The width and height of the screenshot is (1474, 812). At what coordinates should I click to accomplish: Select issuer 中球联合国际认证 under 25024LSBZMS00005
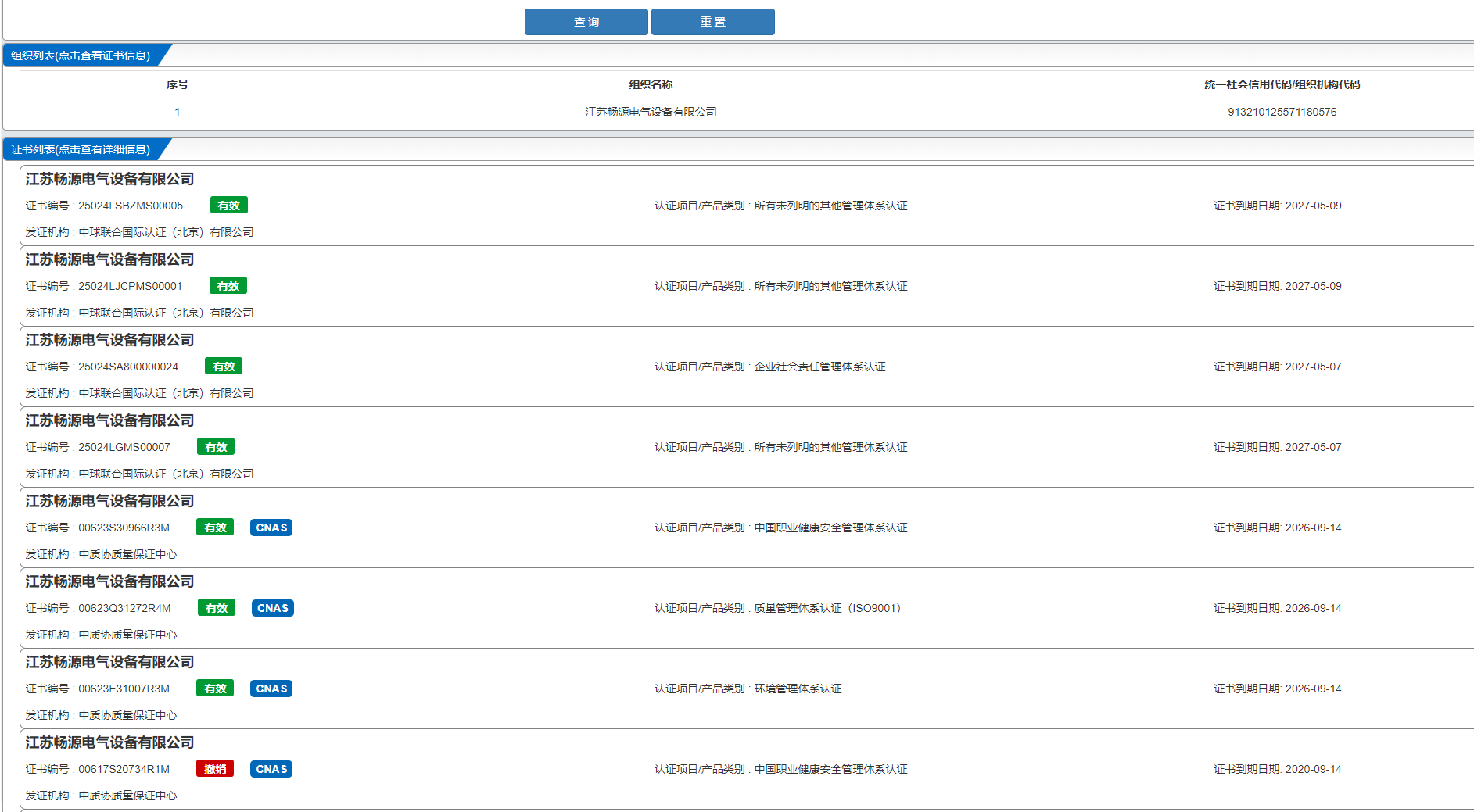point(166,232)
